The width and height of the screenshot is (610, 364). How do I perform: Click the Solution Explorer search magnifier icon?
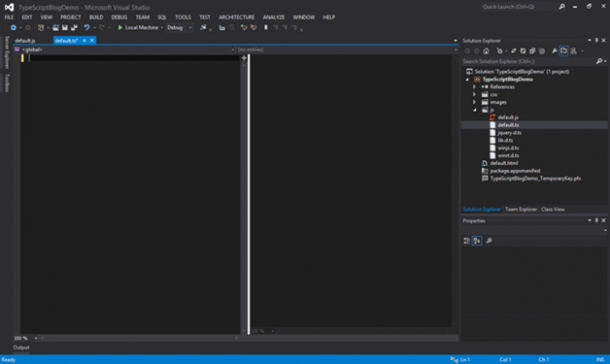click(x=599, y=61)
